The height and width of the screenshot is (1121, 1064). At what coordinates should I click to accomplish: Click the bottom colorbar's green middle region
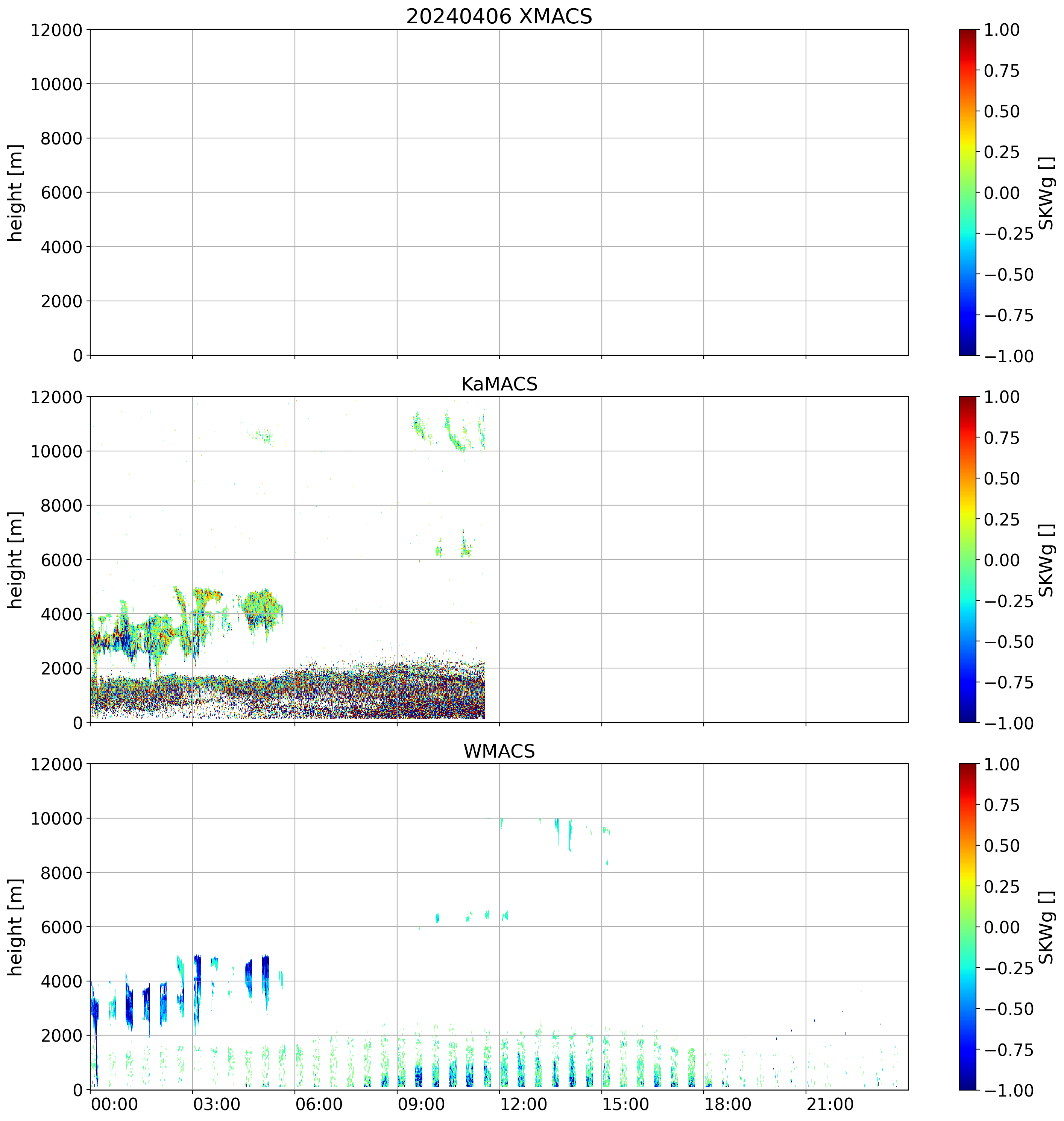tap(968, 927)
